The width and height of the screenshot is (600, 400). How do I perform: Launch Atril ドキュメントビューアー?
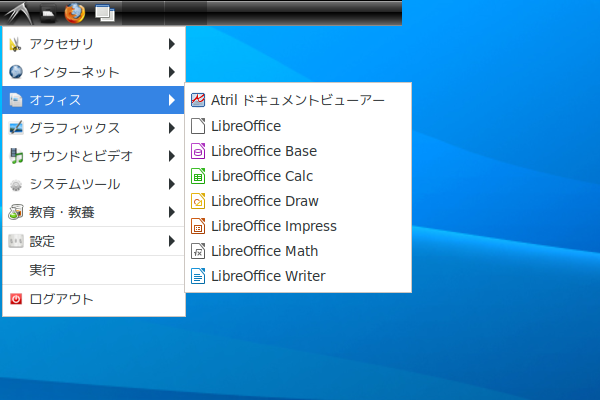(298, 100)
